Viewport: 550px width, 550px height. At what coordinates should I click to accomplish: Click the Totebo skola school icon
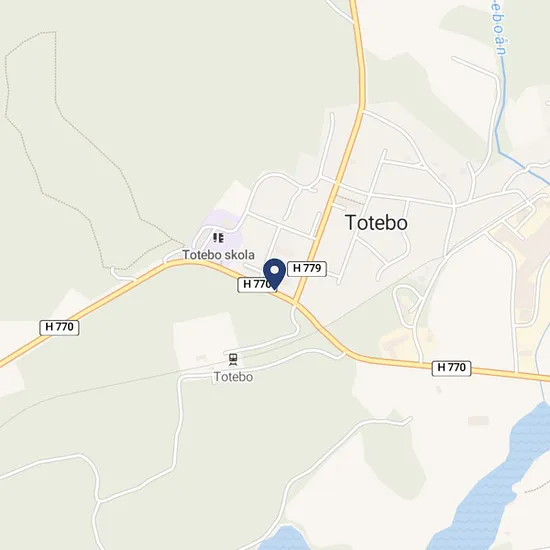218,238
